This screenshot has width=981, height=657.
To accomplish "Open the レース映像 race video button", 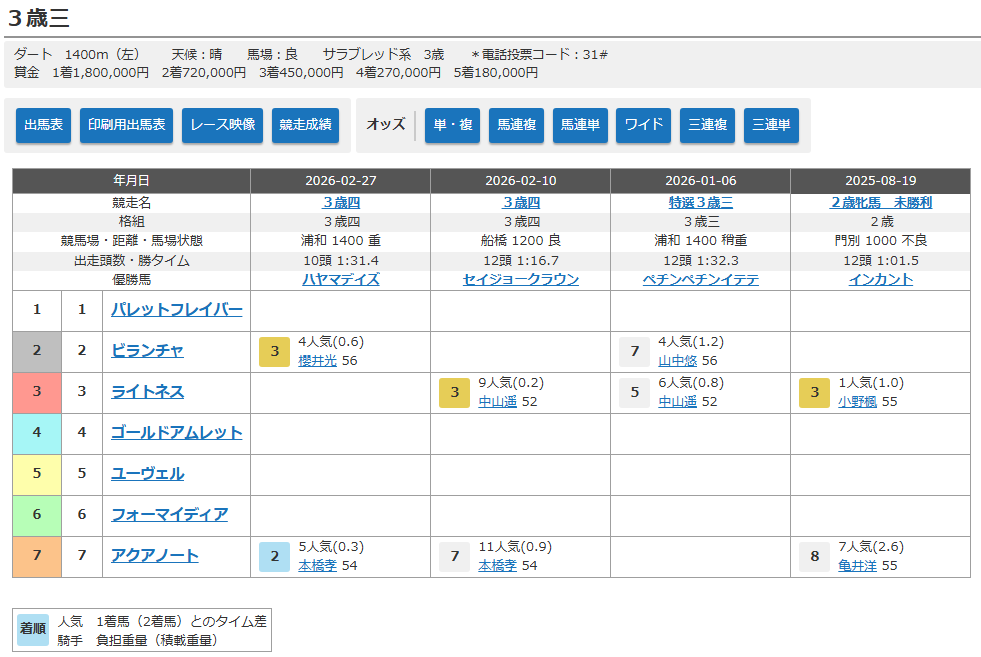I will click(x=222, y=125).
